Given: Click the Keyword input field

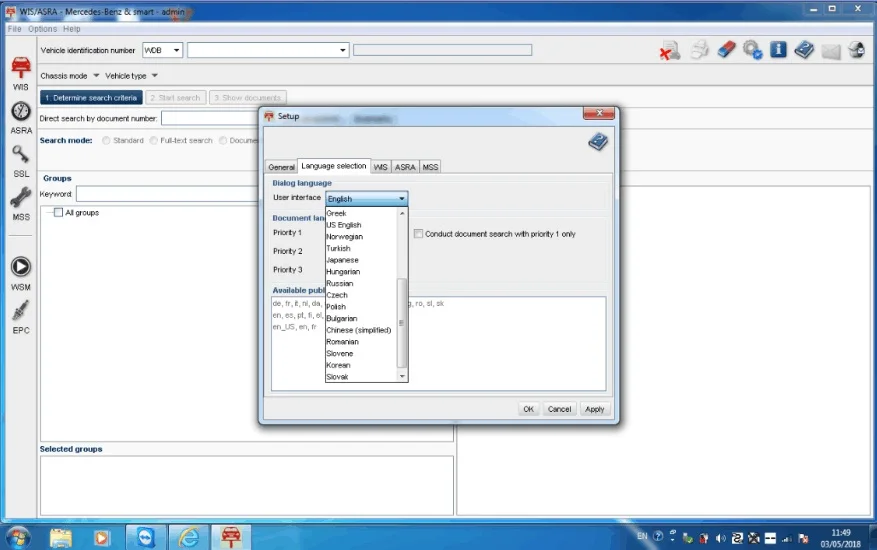Looking at the screenshot, I should coord(168,194).
